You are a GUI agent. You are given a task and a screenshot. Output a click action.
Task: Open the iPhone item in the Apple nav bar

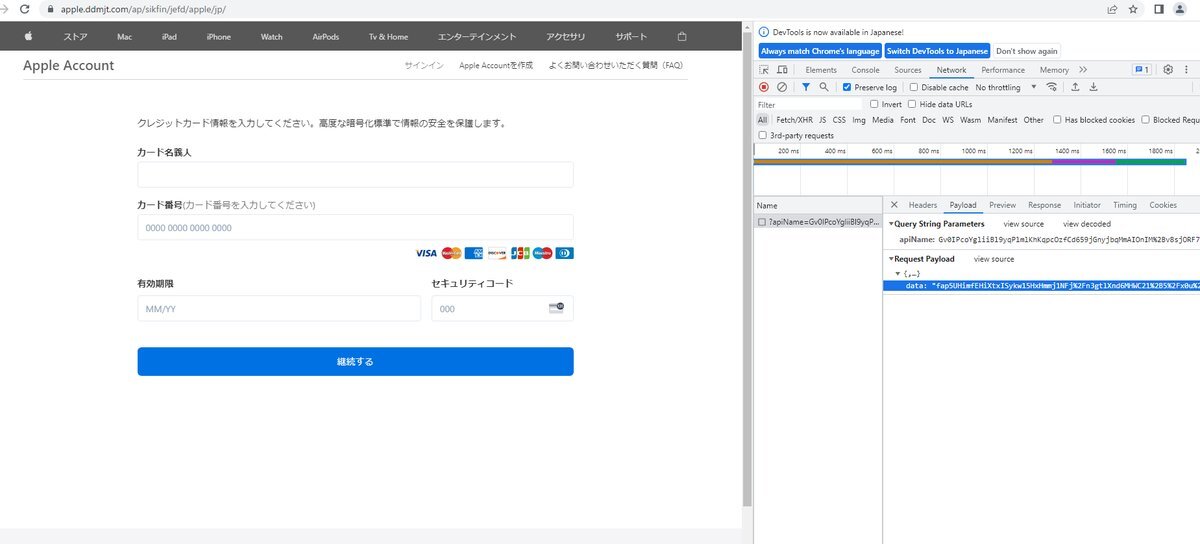point(218,37)
